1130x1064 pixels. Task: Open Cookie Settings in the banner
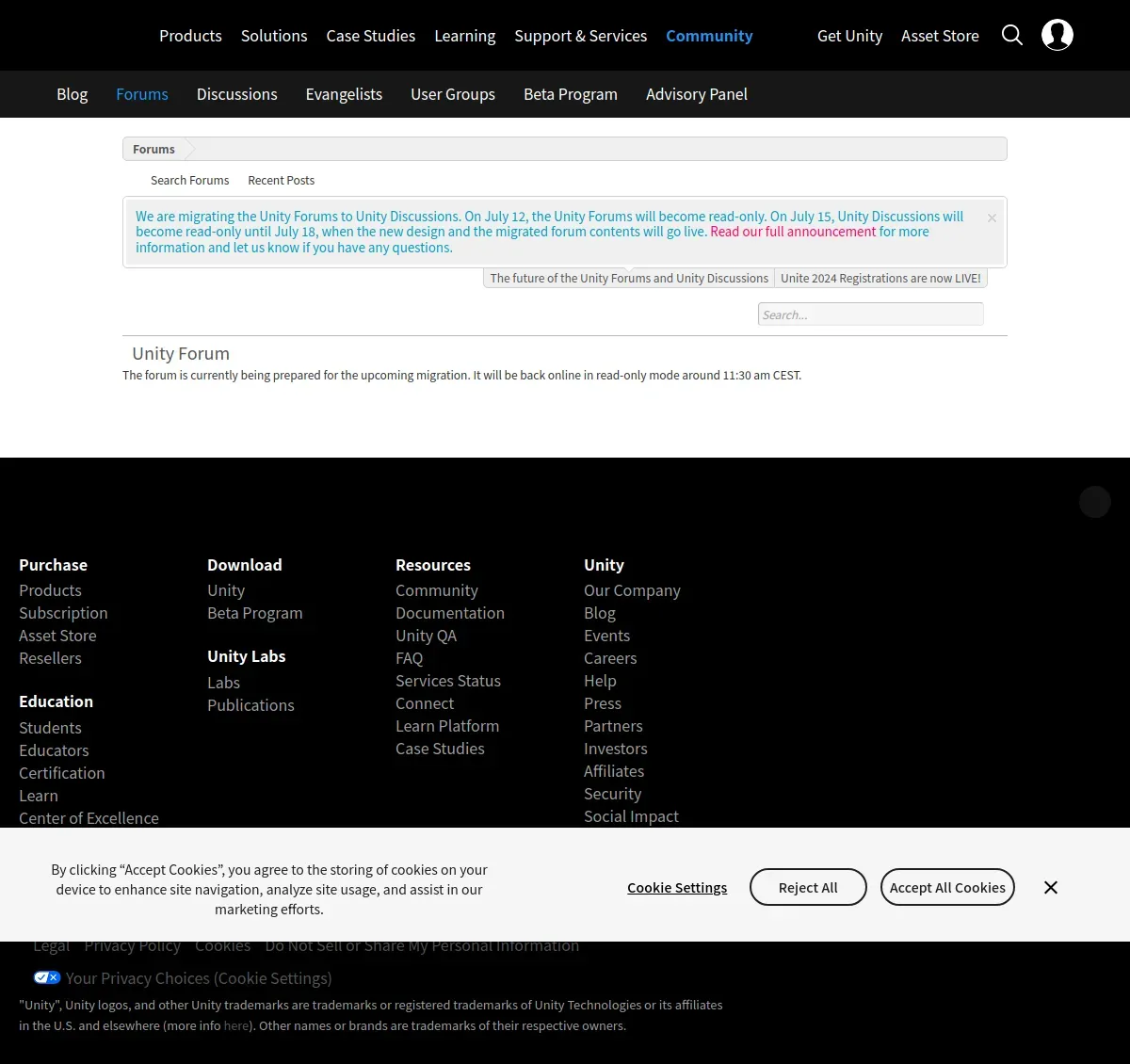(677, 888)
